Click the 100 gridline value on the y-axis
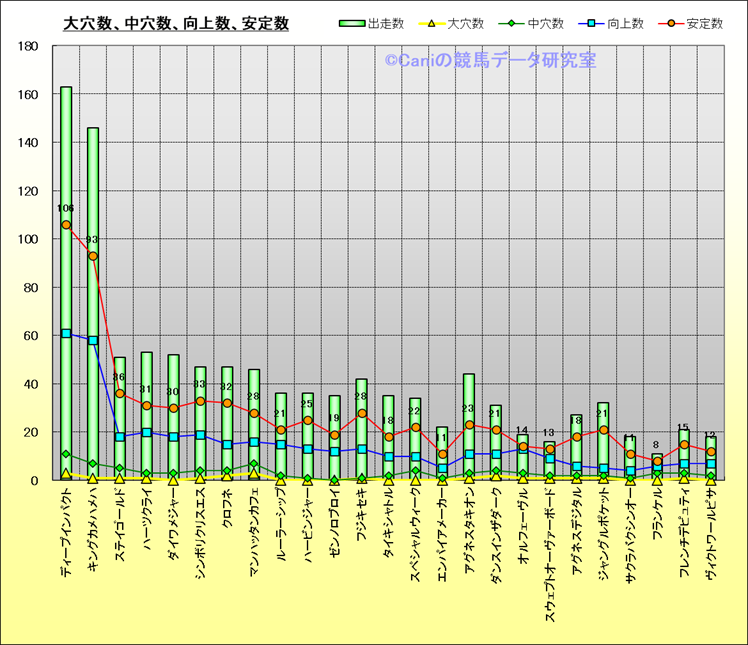Screen dimensions: 748x645 [x=28, y=239]
